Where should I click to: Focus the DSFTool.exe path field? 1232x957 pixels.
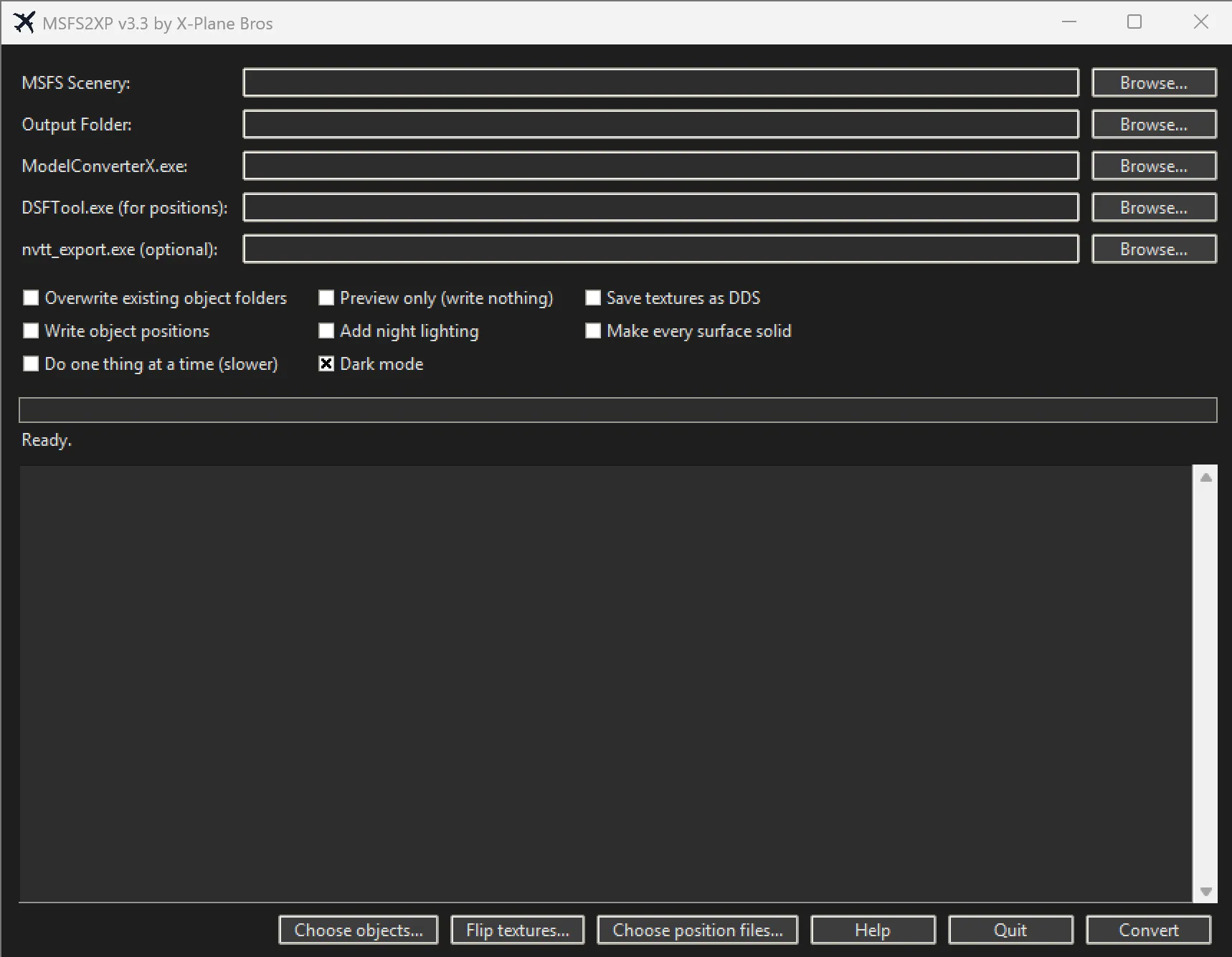(x=661, y=207)
